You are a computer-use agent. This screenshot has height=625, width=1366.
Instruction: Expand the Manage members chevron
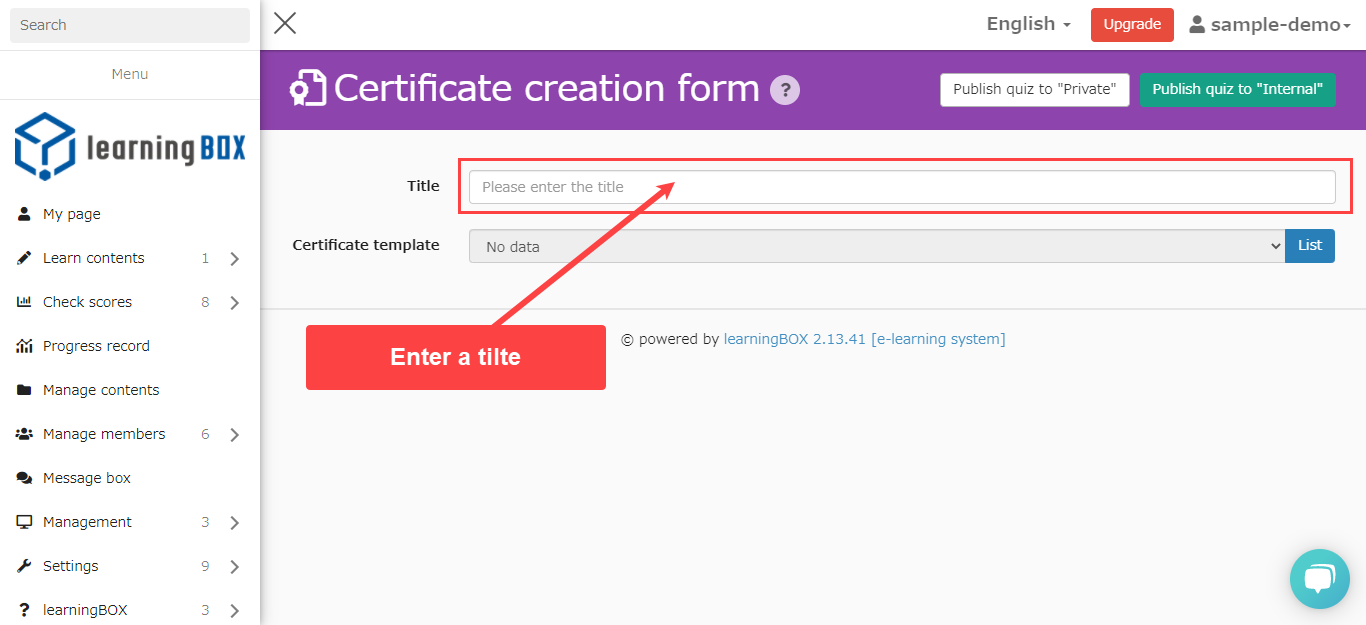tap(234, 435)
